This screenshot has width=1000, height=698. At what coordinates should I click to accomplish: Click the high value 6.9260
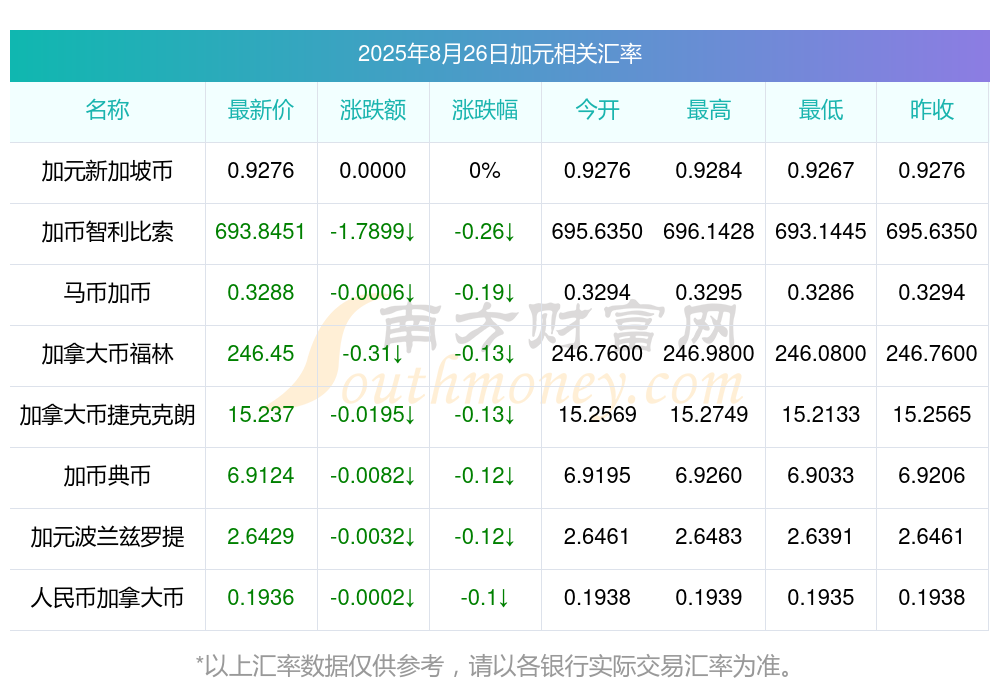(x=709, y=476)
